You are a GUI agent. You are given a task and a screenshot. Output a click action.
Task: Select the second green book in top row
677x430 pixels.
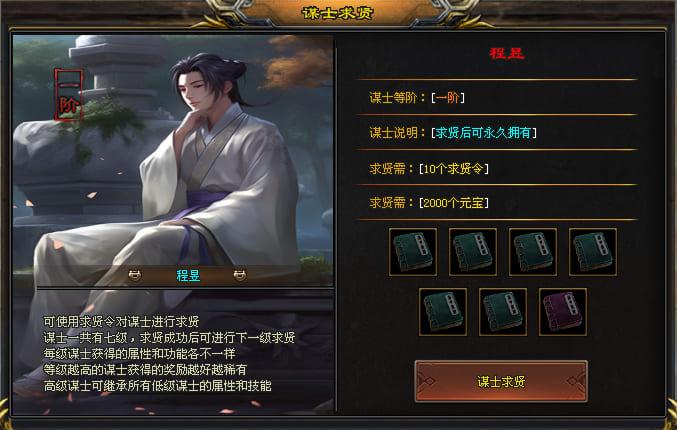[x=473, y=252]
